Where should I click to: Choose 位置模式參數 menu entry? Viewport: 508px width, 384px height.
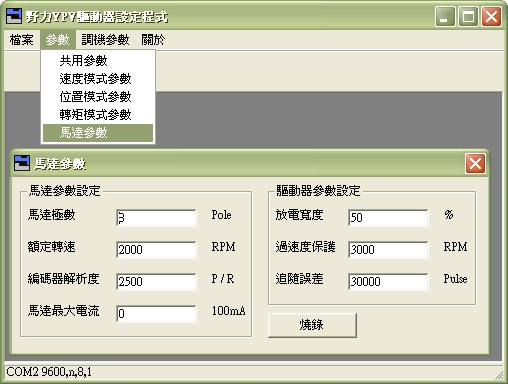click(x=98, y=97)
